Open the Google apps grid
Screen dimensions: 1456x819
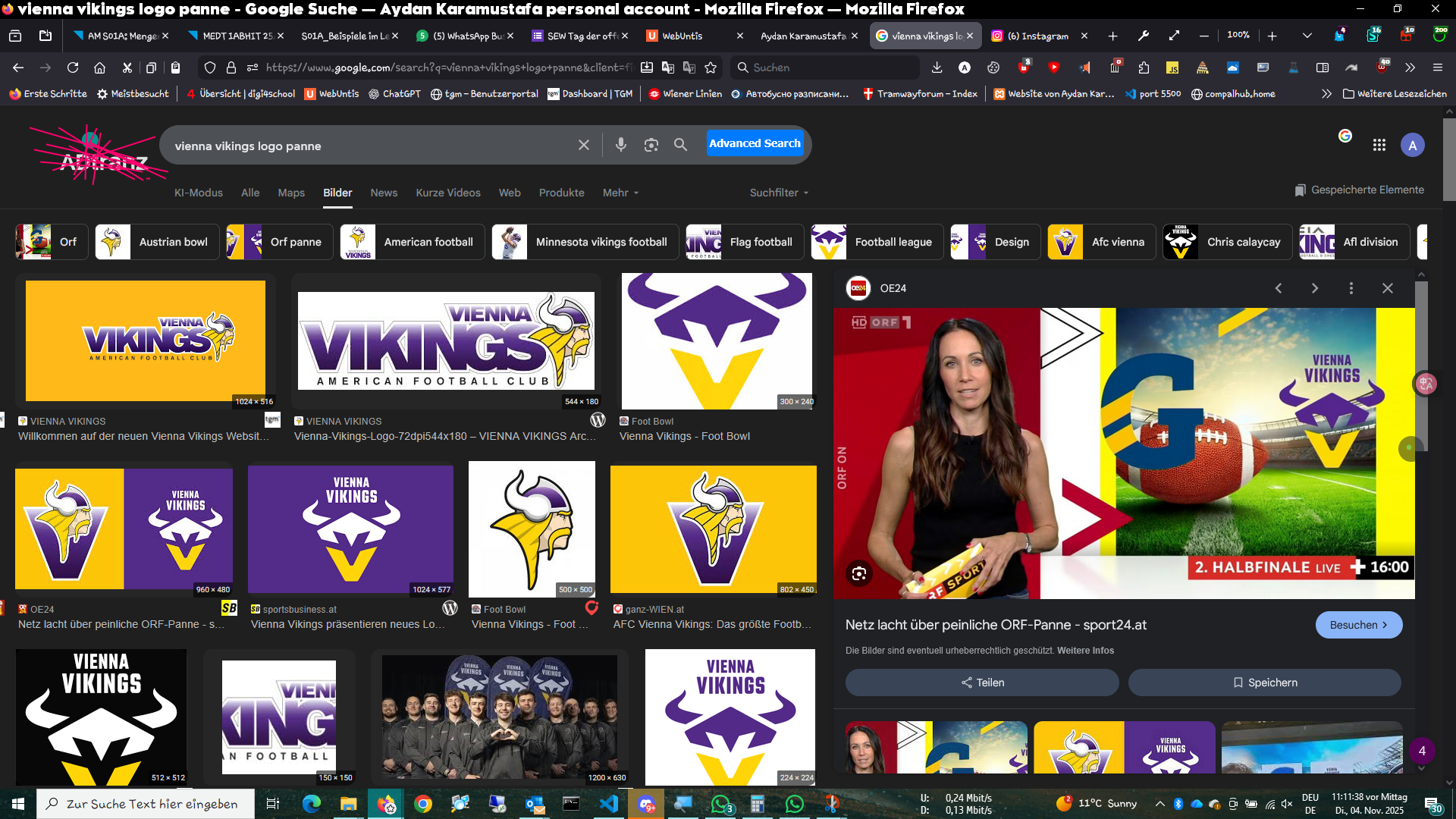[x=1379, y=145]
